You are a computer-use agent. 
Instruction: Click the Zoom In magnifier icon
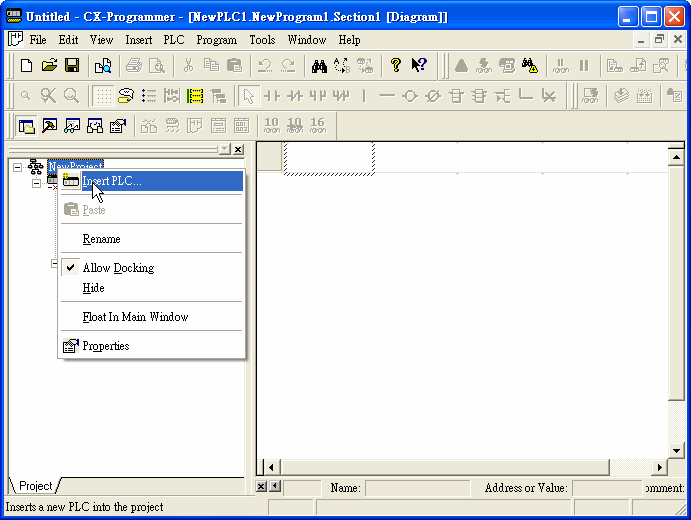click(71, 96)
